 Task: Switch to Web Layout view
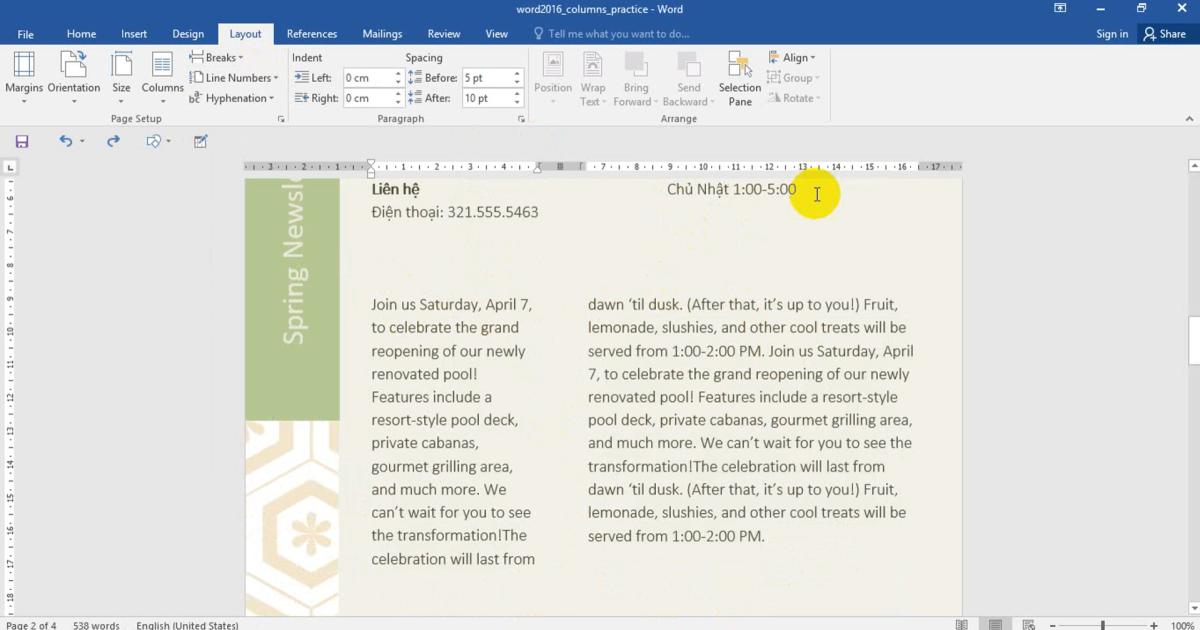click(x=1028, y=625)
